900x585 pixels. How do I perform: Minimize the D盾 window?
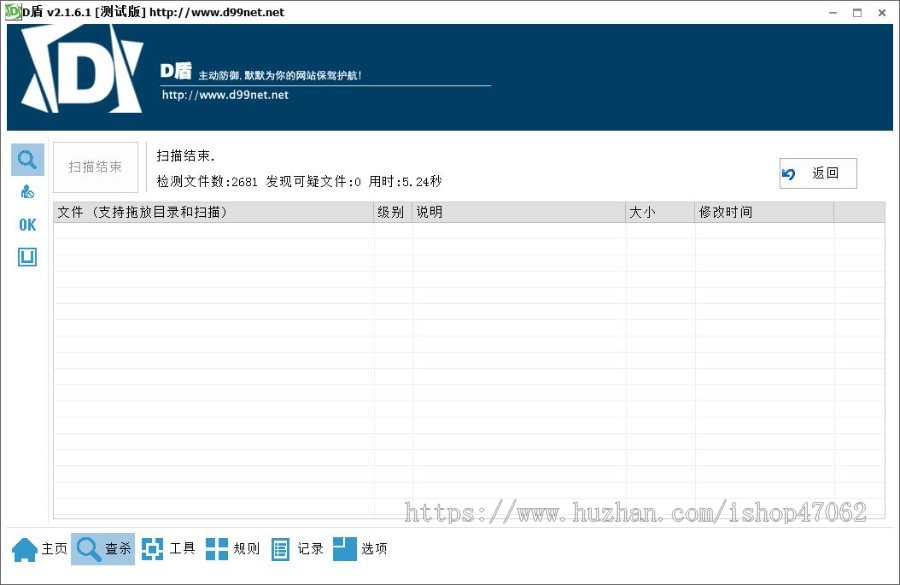tap(833, 13)
